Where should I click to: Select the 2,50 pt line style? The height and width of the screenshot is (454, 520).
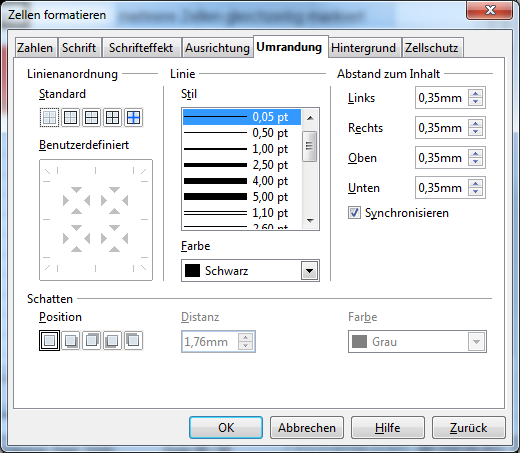(x=242, y=165)
